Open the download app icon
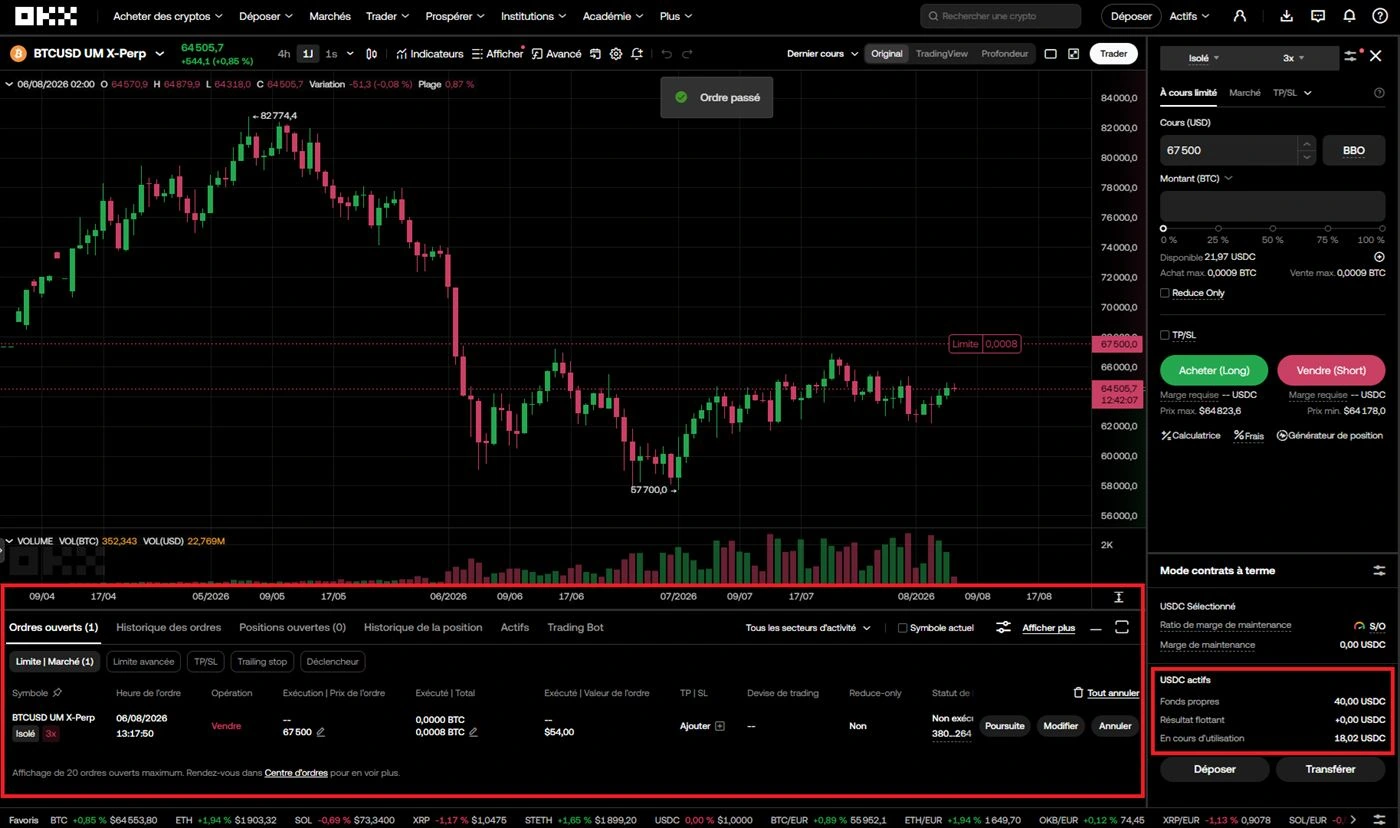Screen dimensions: 1400x828 pyautogui.click(x=1287, y=16)
